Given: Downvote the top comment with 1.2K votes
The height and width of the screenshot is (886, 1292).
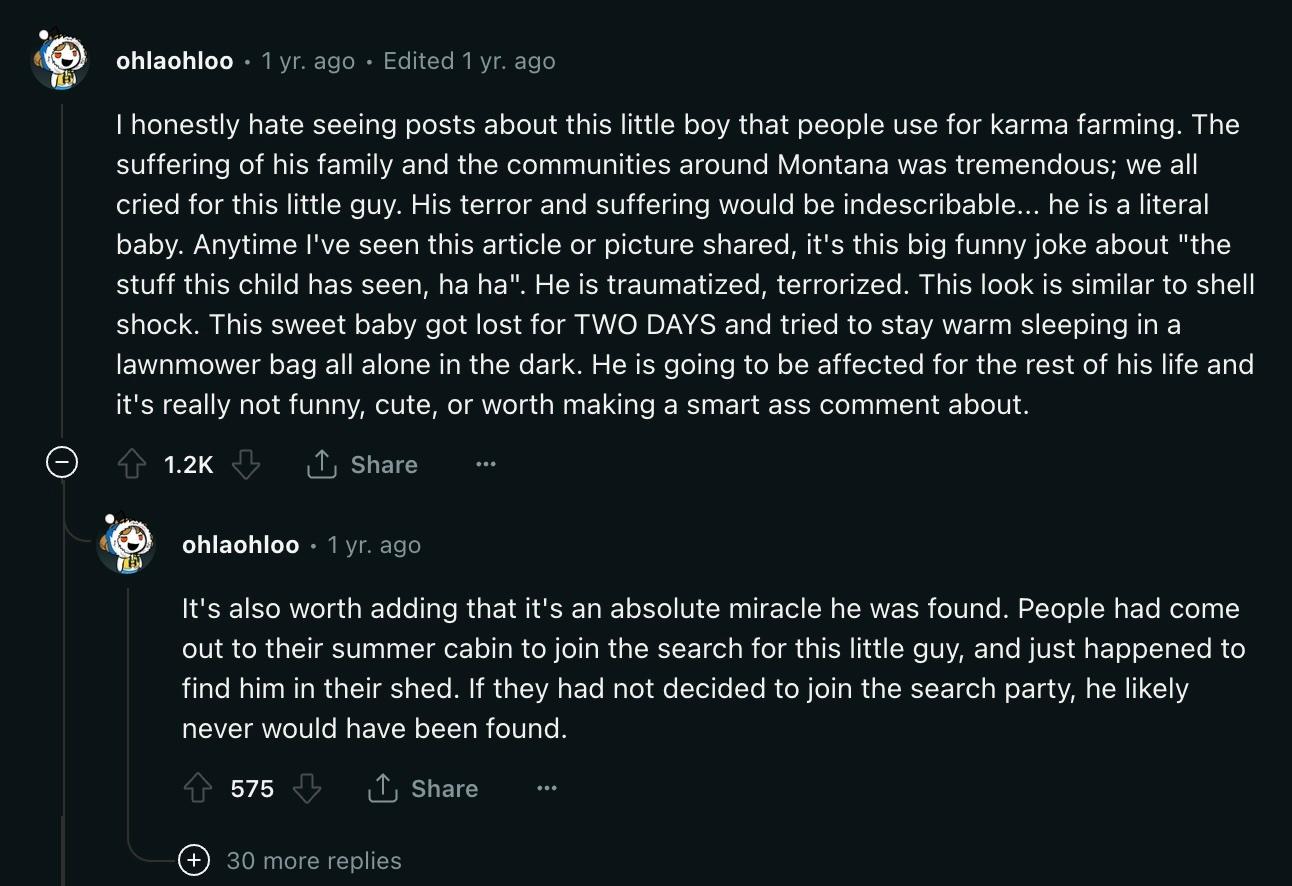Looking at the screenshot, I should pyautogui.click(x=246, y=465).
